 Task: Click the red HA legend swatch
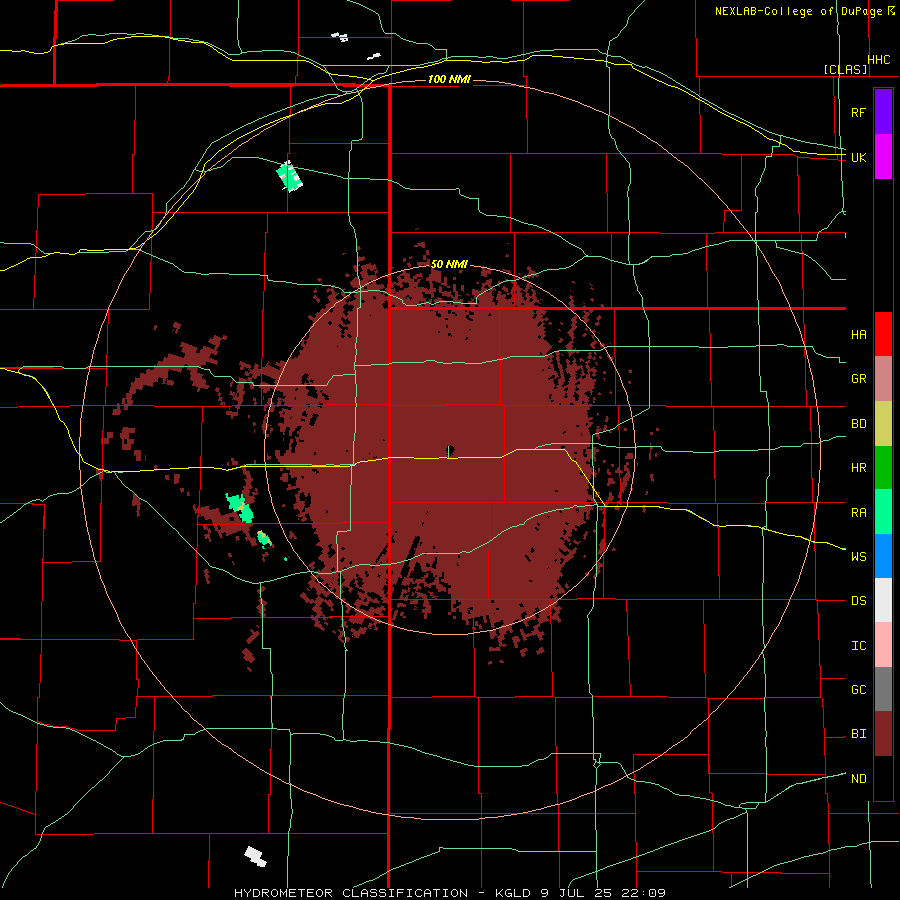883,334
